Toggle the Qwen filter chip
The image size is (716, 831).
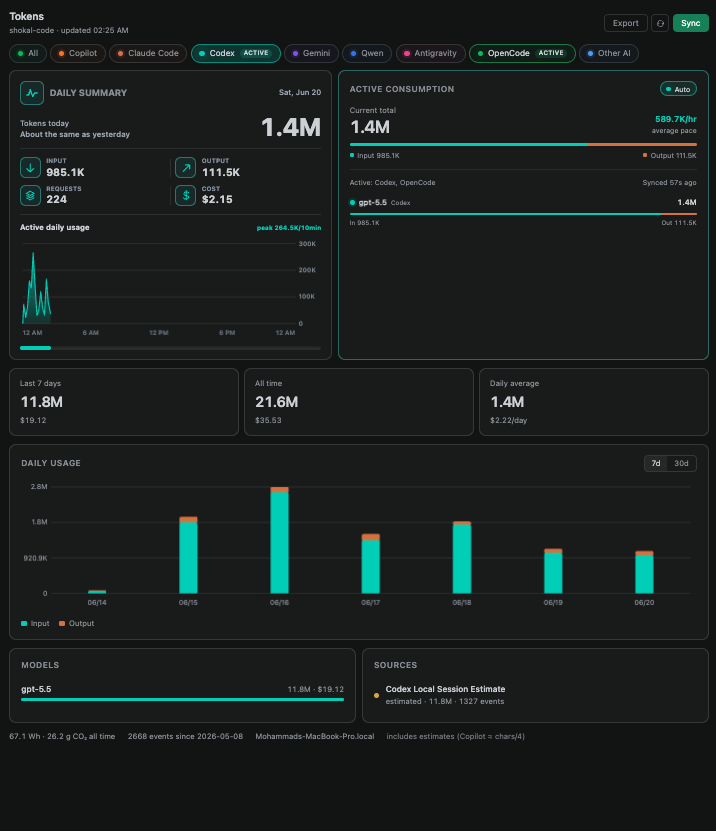click(367, 54)
